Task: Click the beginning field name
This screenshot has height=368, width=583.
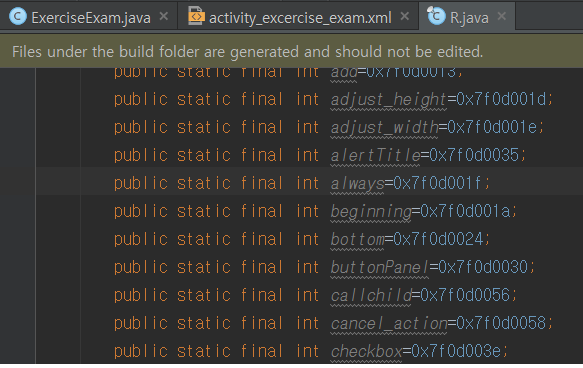Action: pos(371,212)
